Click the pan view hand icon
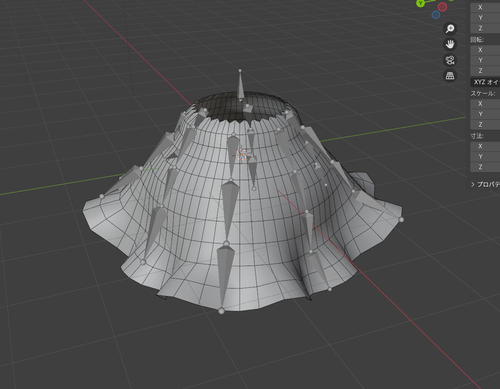500x389 pixels. coord(450,44)
